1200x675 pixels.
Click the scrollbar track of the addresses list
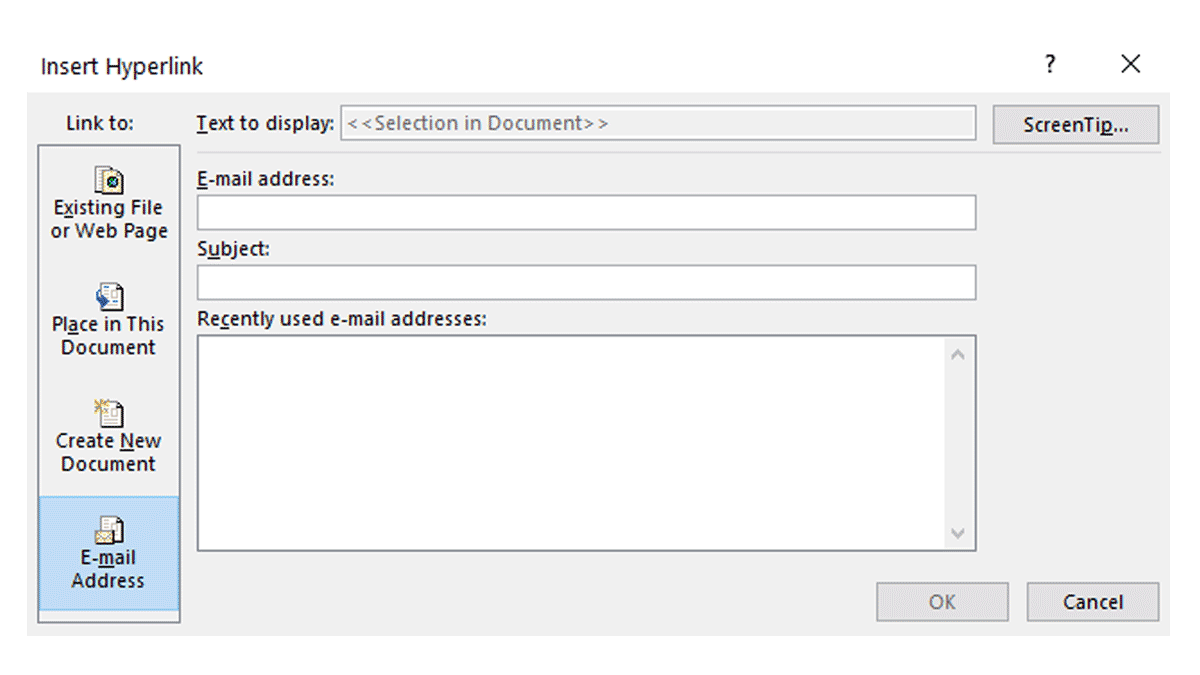957,444
